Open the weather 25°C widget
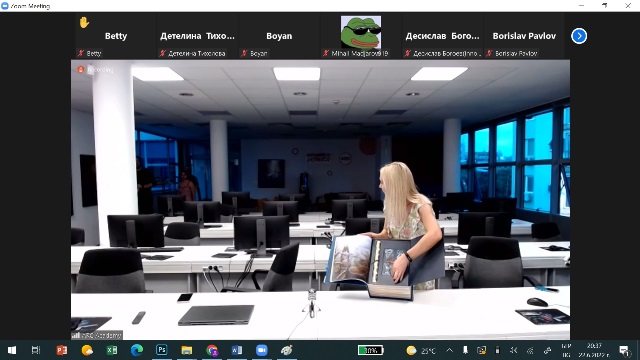Viewport: 640px width, 360px height. [x=421, y=350]
